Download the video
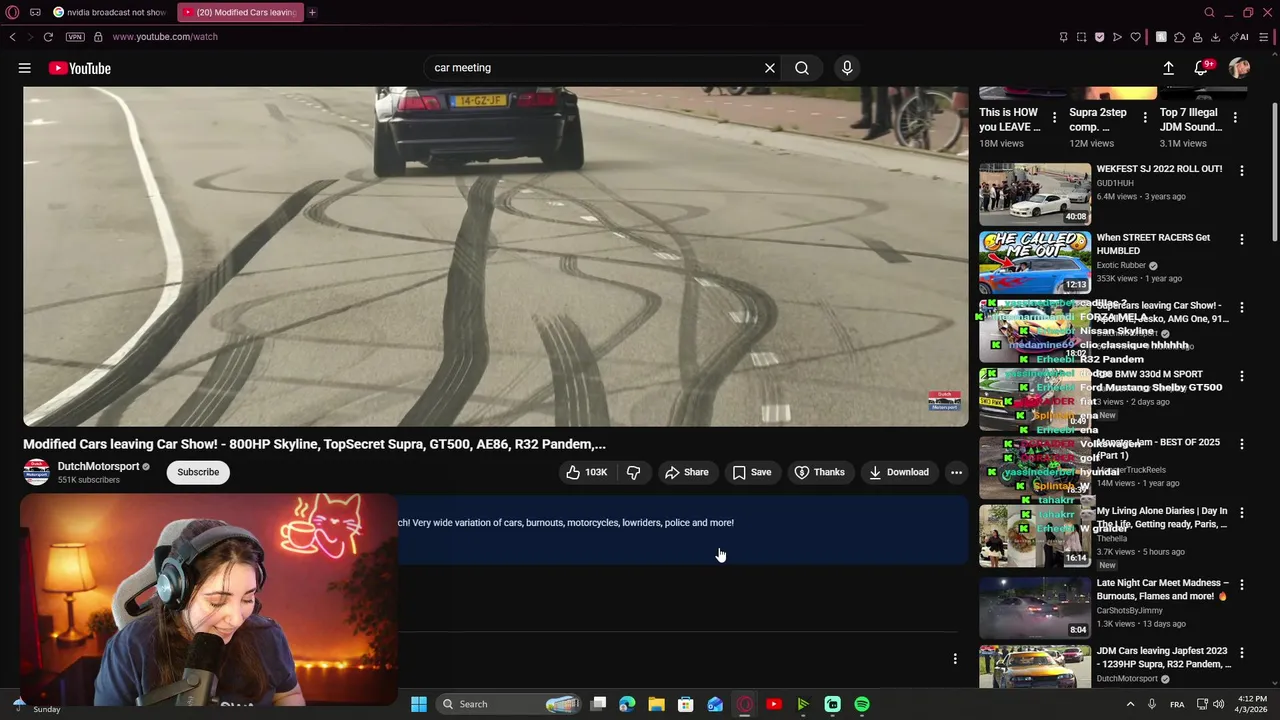 tap(899, 472)
